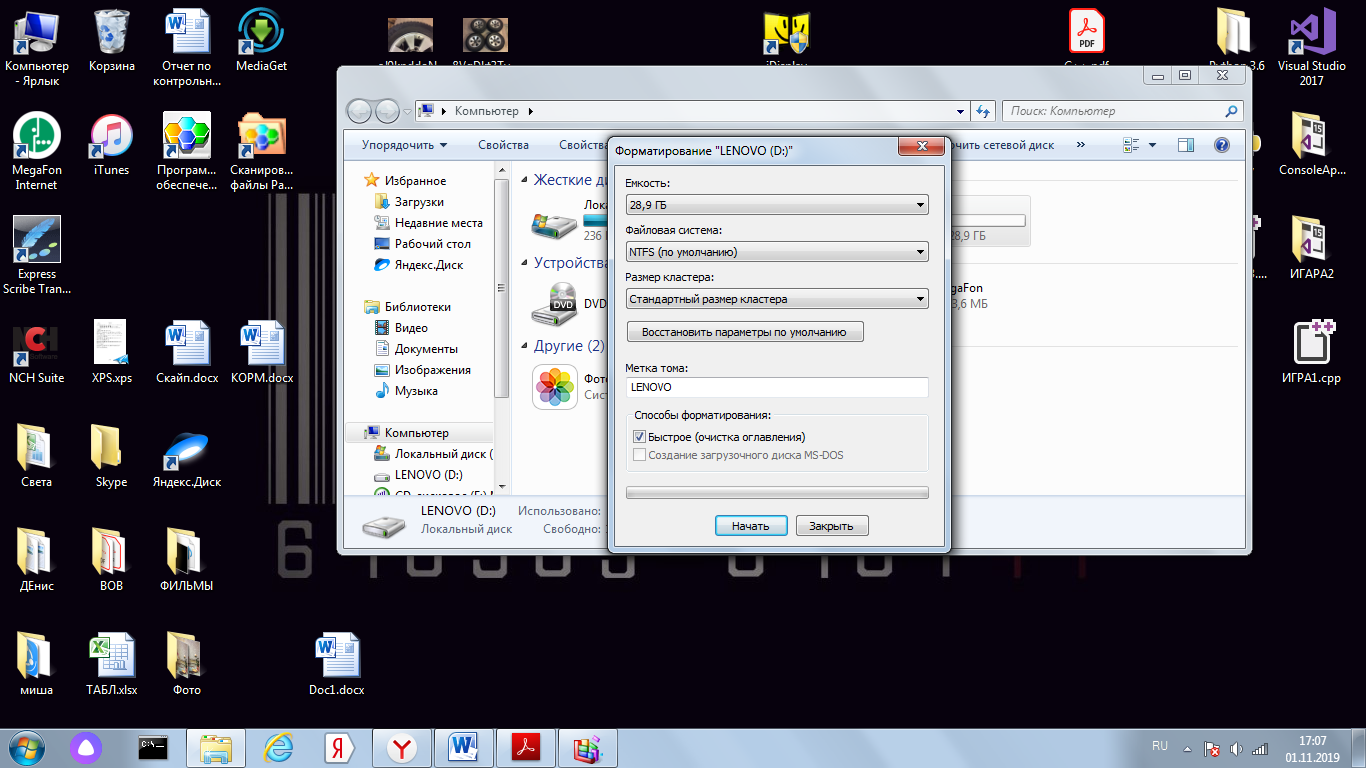The image size is (1366, 768).
Task: Select Рабочий стол in the navigation pane
Action: (432, 244)
